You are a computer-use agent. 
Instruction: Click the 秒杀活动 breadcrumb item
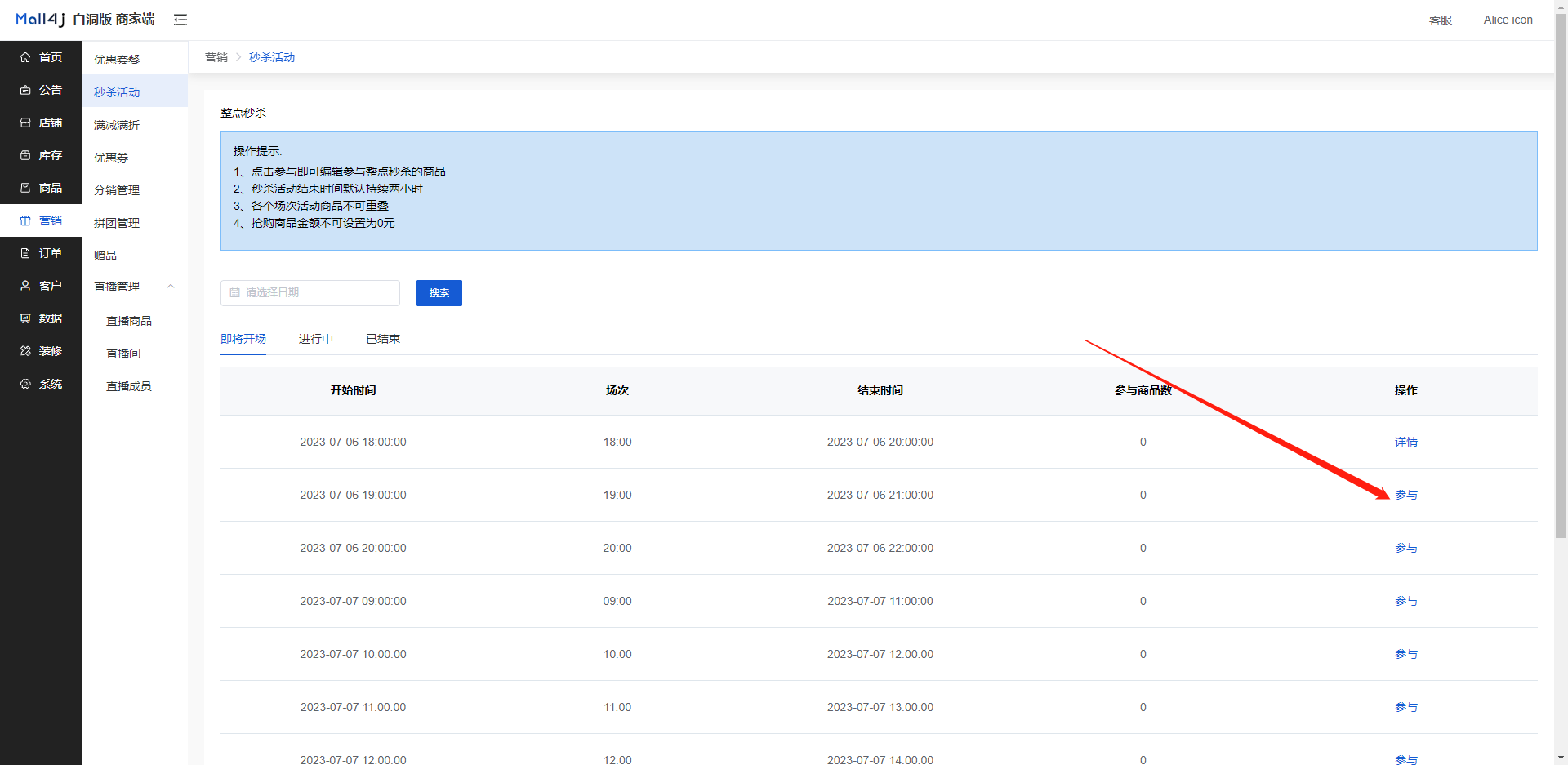(272, 57)
